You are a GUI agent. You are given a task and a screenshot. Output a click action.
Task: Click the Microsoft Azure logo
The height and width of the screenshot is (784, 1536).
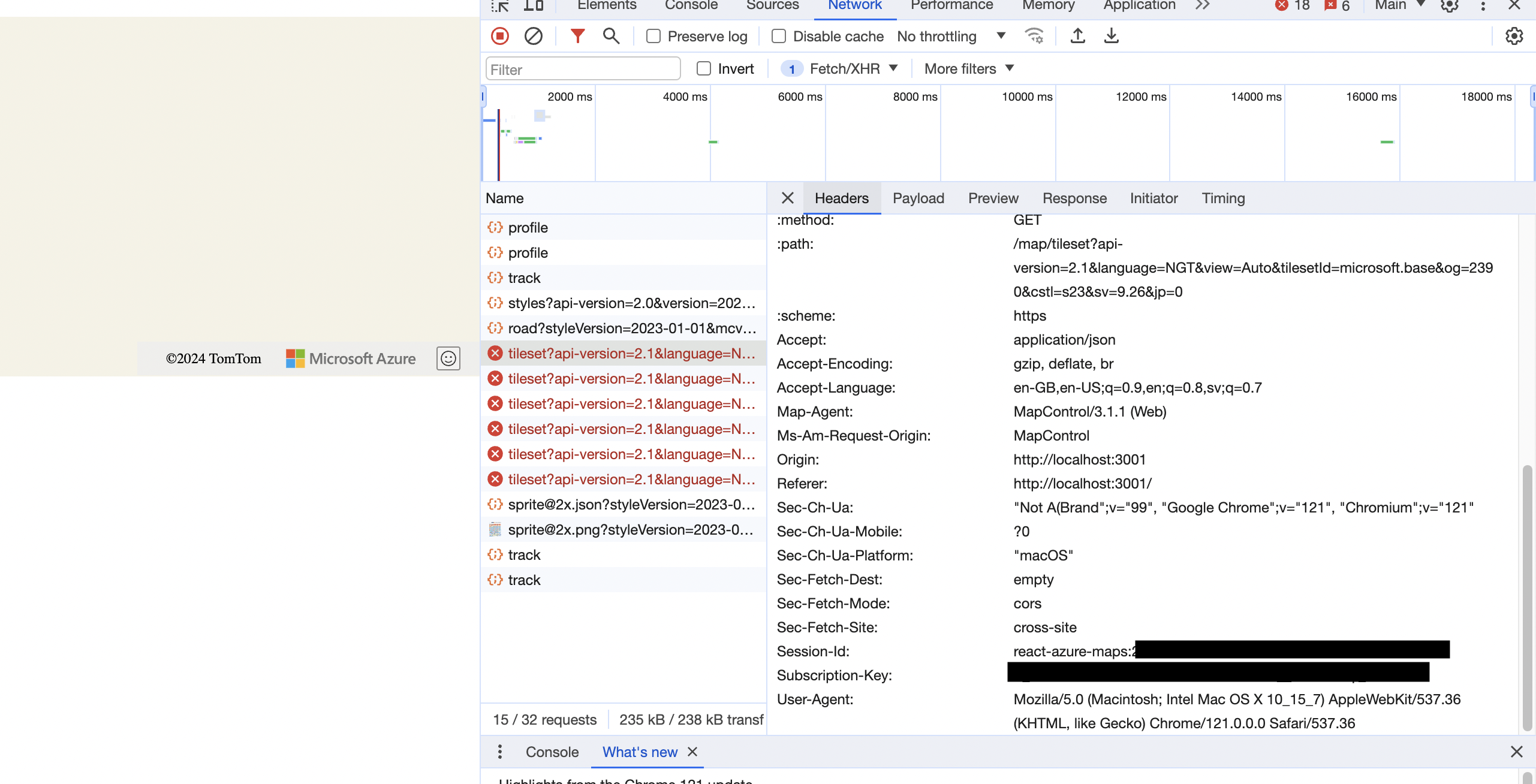(351, 358)
